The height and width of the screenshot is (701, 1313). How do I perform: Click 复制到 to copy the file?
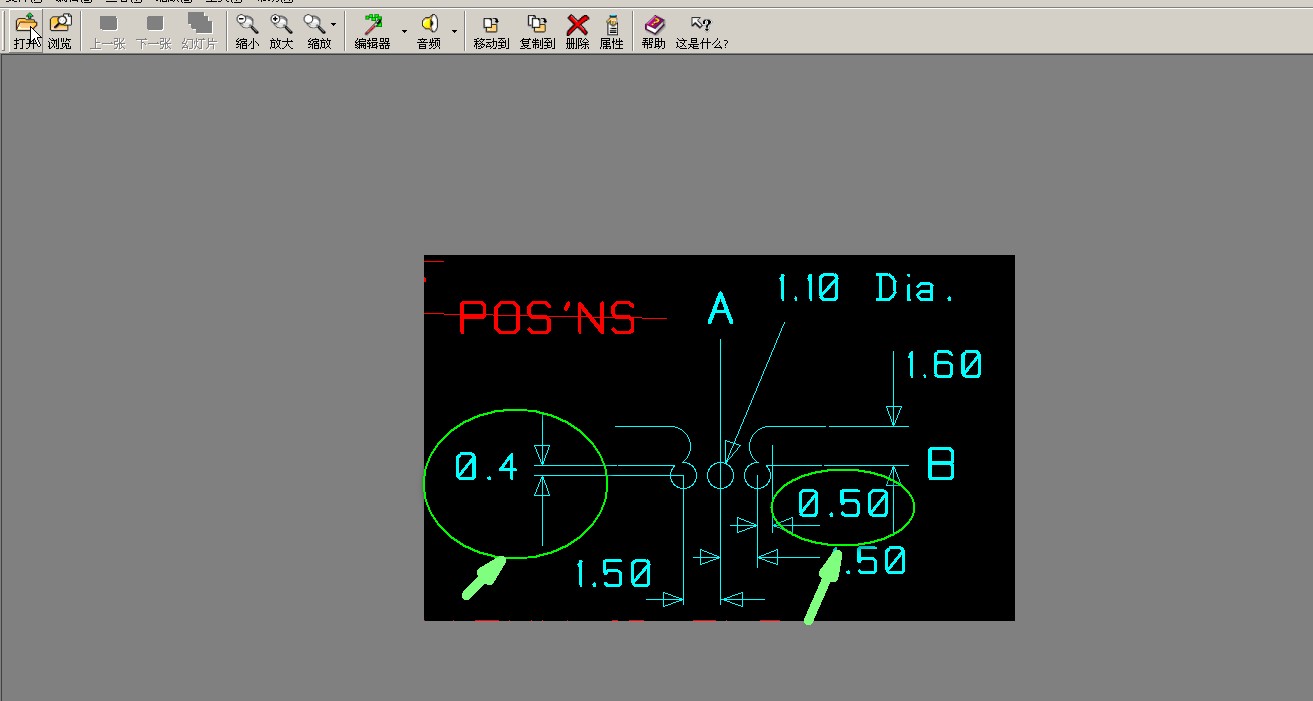coord(537,31)
